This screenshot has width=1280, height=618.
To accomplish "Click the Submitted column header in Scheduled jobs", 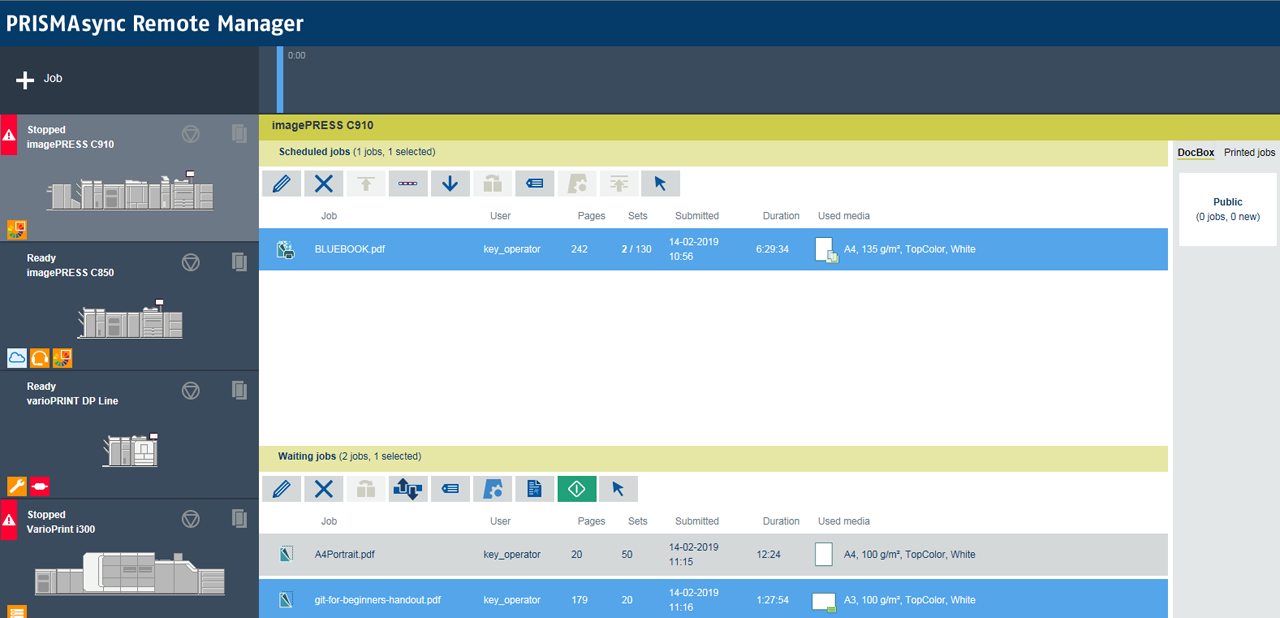I will click(697, 216).
